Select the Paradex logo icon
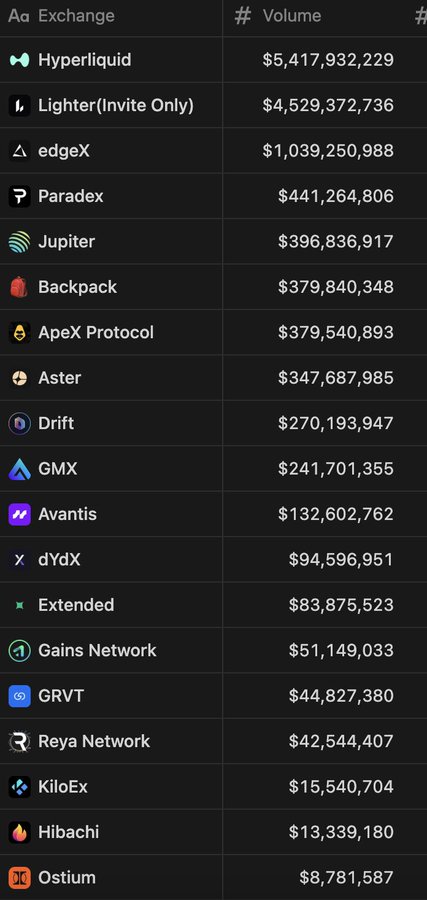Viewport: 427px width, 900px height. pos(20,196)
